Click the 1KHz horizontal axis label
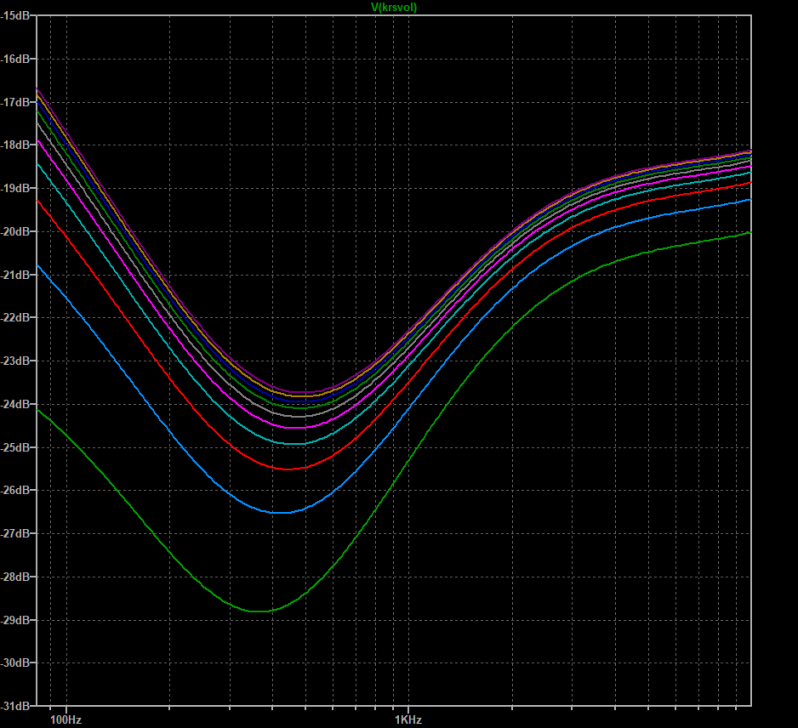The image size is (798, 728). click(x=405, y=719)
